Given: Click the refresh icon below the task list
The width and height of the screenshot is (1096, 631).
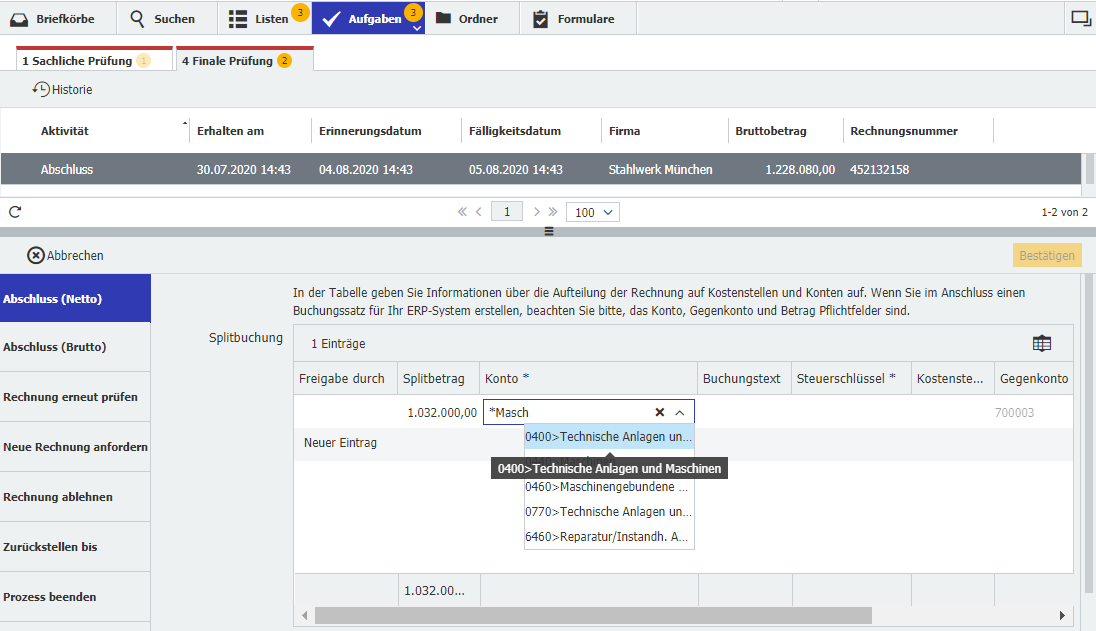Looking at the screenshot, I should point(15,212).
